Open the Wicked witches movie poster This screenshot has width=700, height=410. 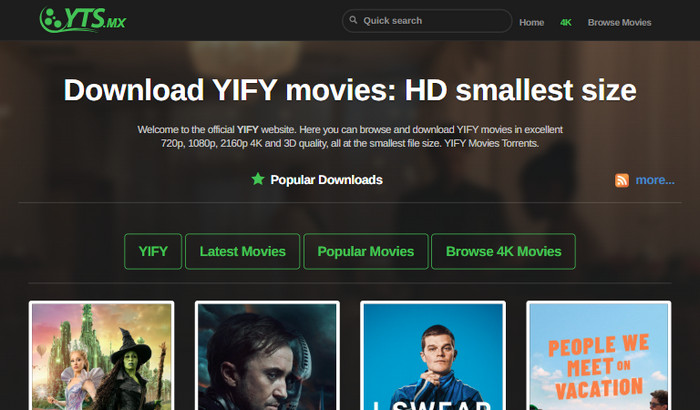pyautogui.click(x=101, y=356)
